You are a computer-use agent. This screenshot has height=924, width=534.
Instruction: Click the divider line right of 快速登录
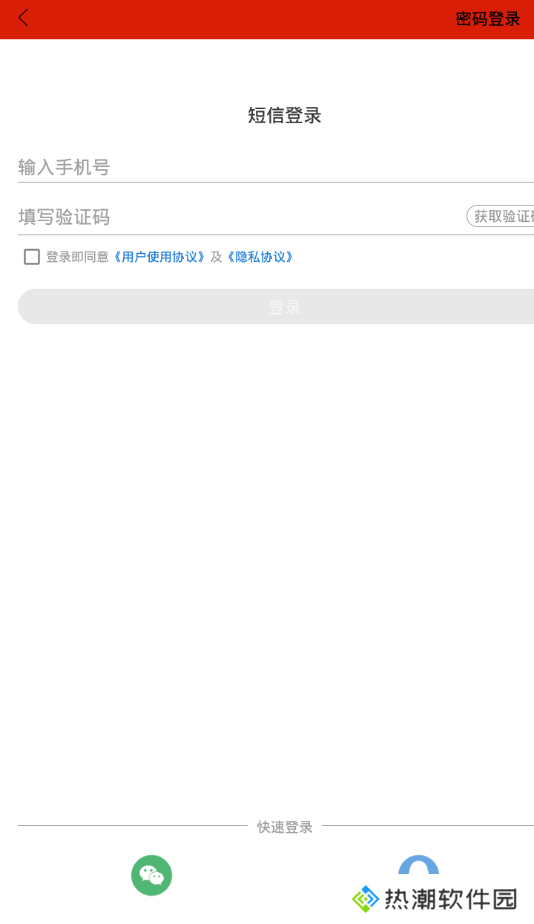428,826
